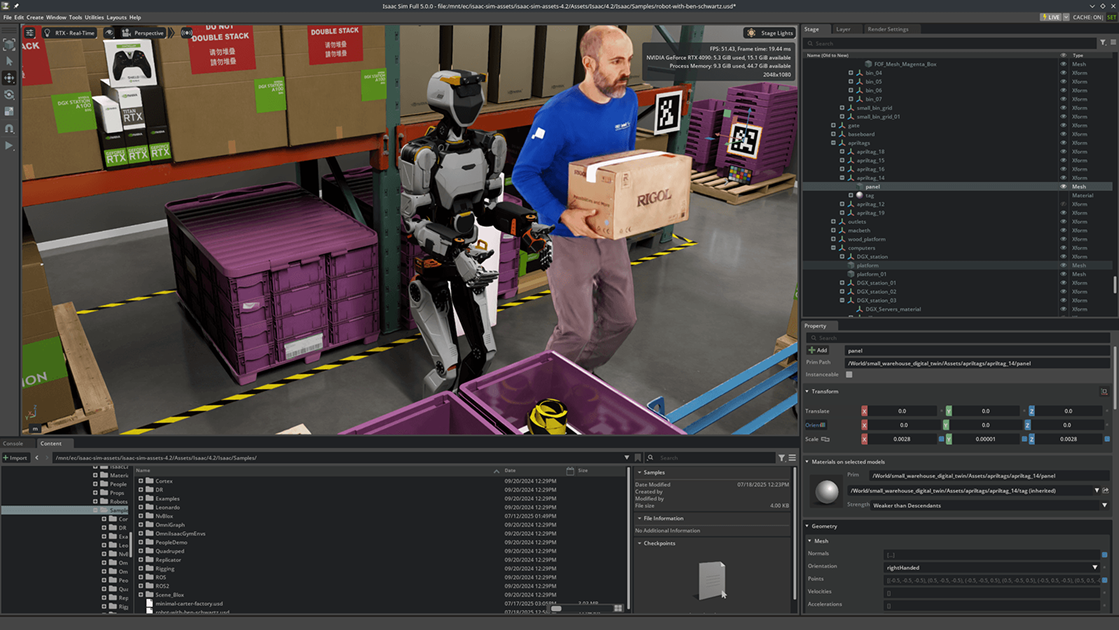Expand the Robots folder in tree
The height and width of the screenshot is (630, 1119).
pos(95,502)
